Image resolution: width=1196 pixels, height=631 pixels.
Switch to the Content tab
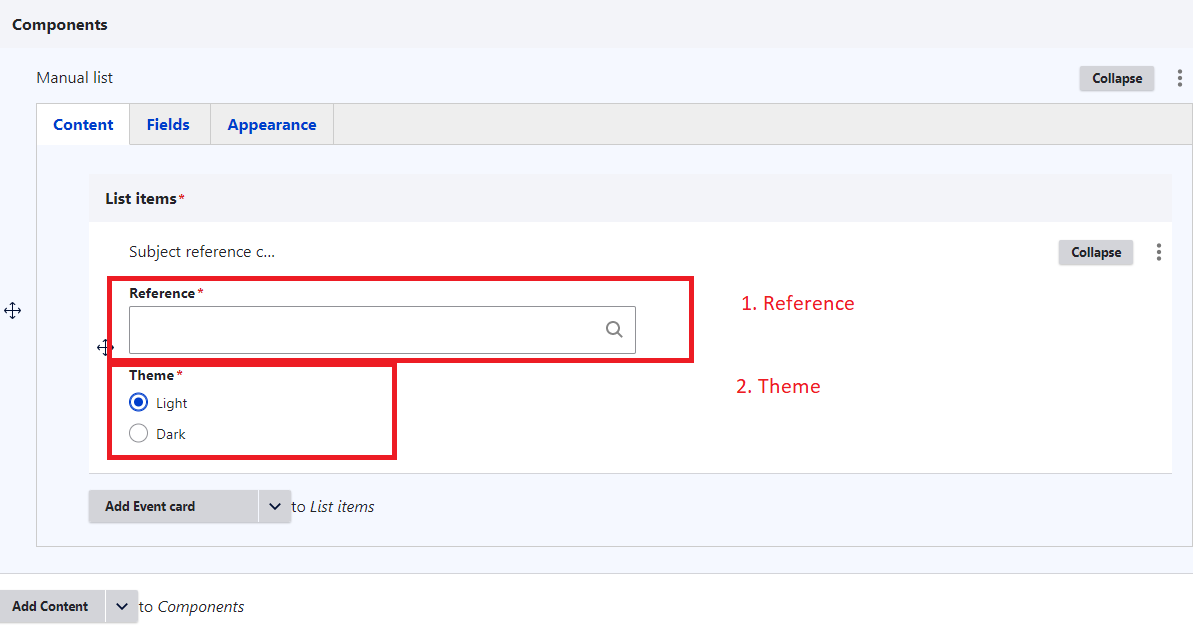(83, 125)
